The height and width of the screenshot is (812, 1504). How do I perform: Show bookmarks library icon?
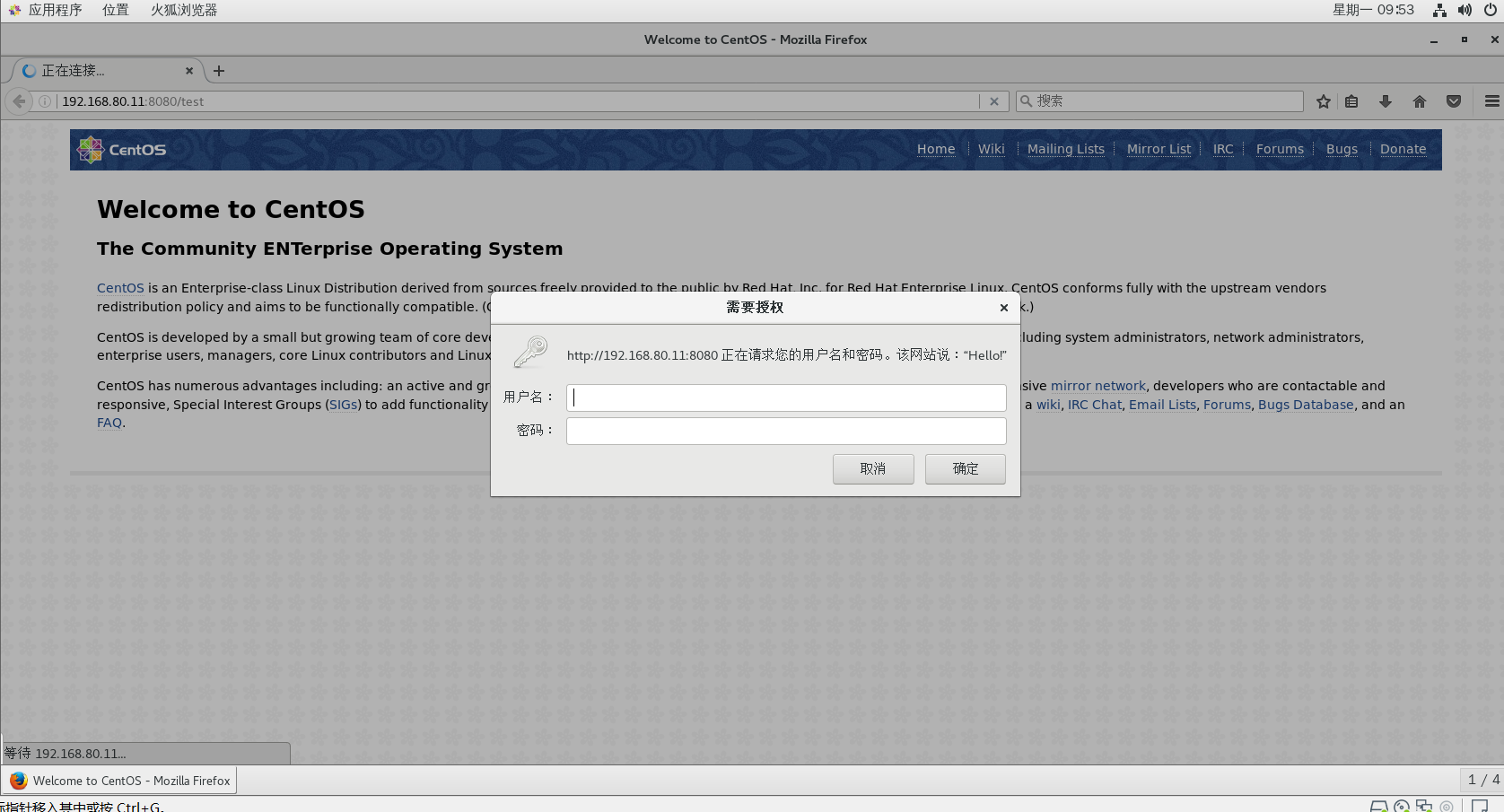point(1351,101)
